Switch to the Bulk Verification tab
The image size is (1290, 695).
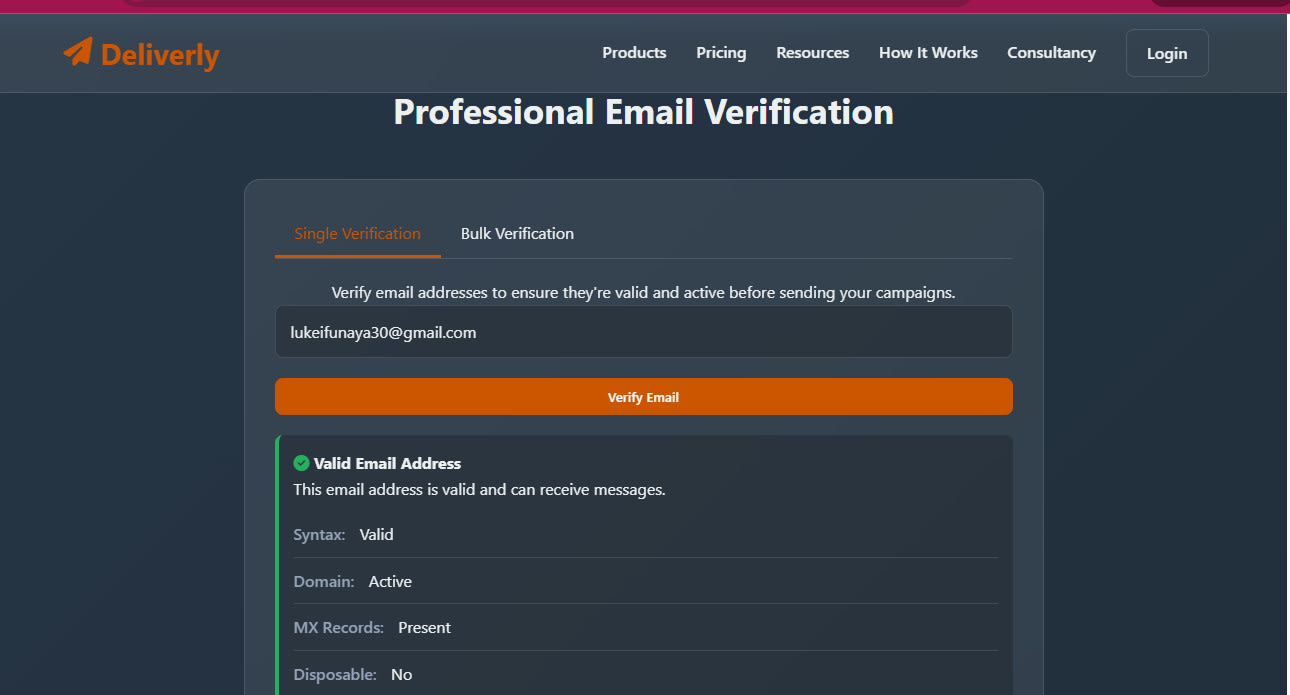tap(517, 234)
